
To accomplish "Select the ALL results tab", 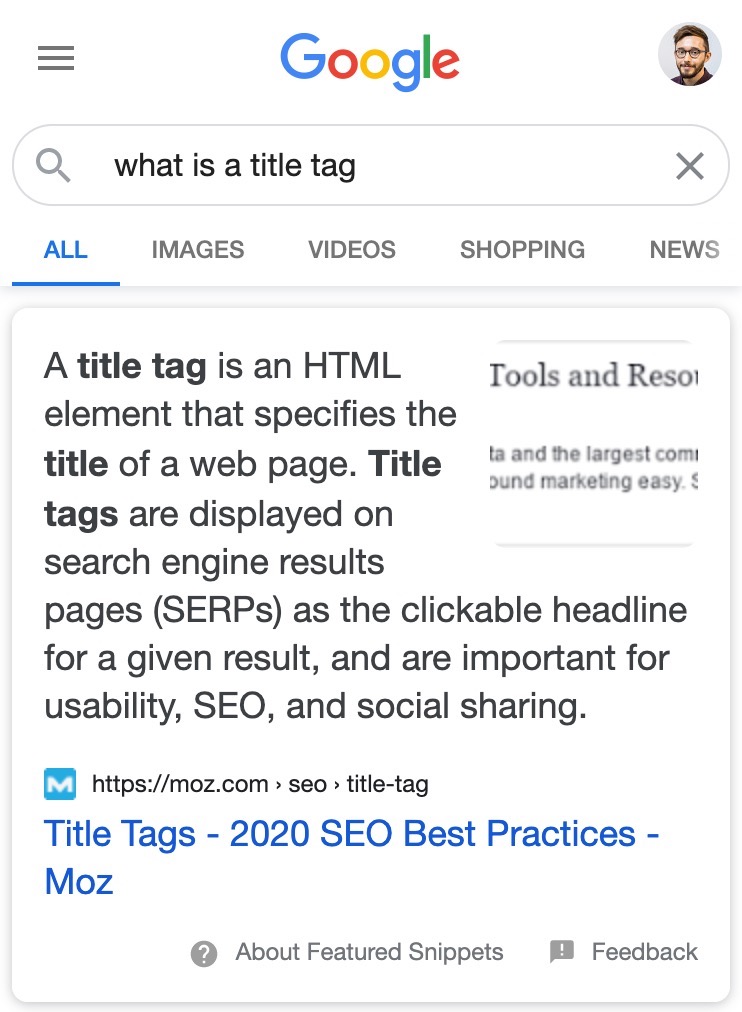I will pyautogui.click(x=66, y=250).
